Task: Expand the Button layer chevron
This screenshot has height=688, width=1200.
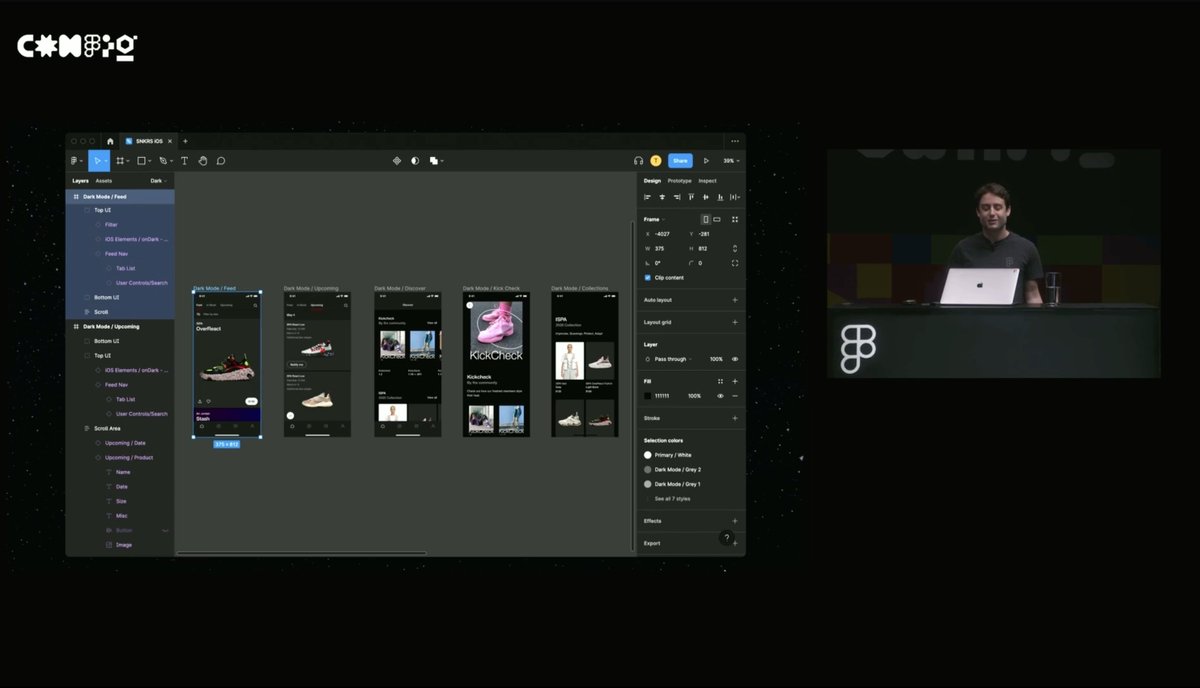Action: (x=165, y=530)
